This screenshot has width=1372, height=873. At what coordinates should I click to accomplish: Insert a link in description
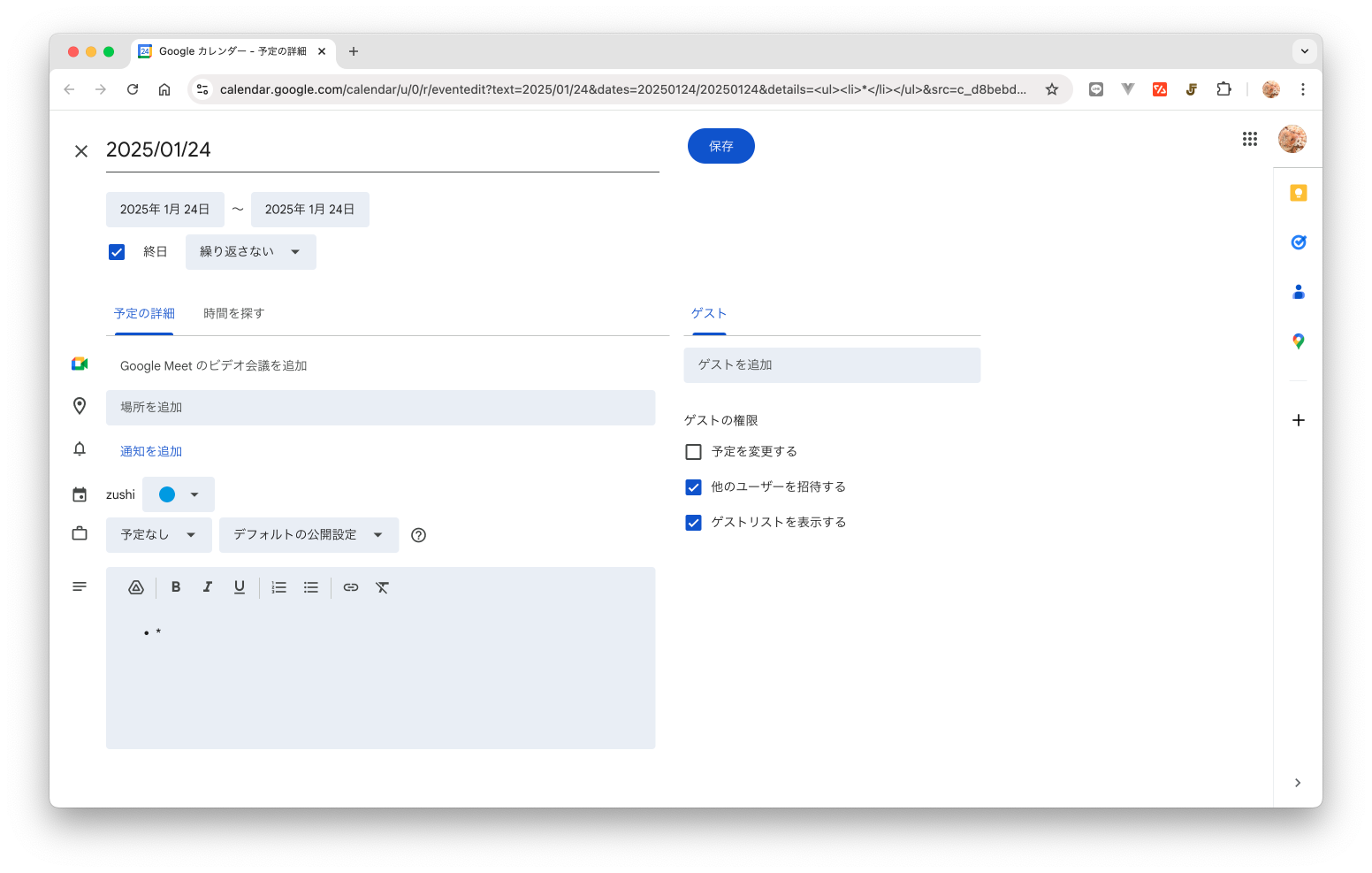tap(351, 587)
